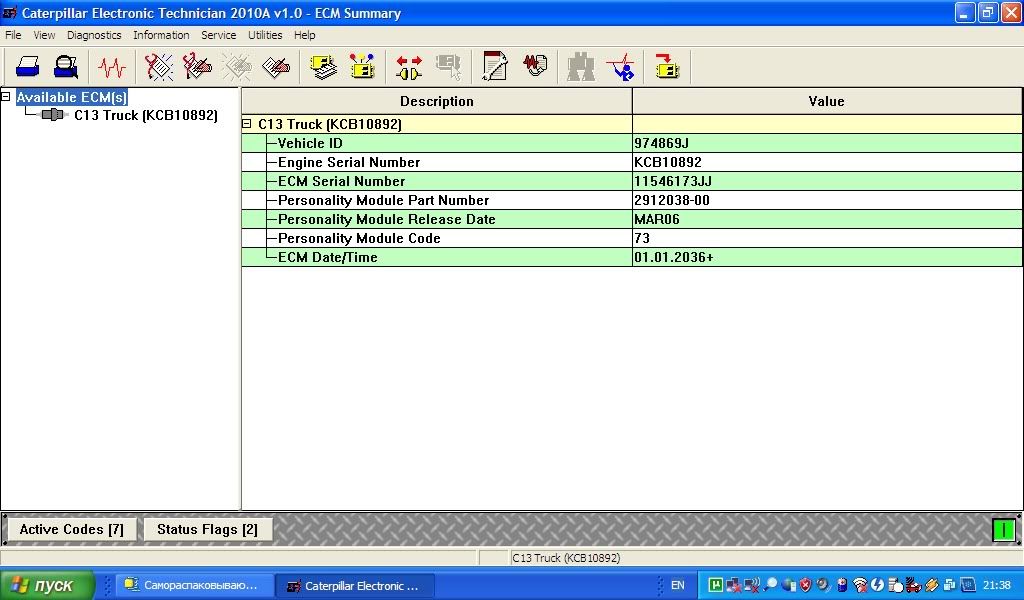Open Active Diagnostic Codes stethoscope icon
Image resolution: width=1024 pixels, height=600 pixels.
click(159, 67)
